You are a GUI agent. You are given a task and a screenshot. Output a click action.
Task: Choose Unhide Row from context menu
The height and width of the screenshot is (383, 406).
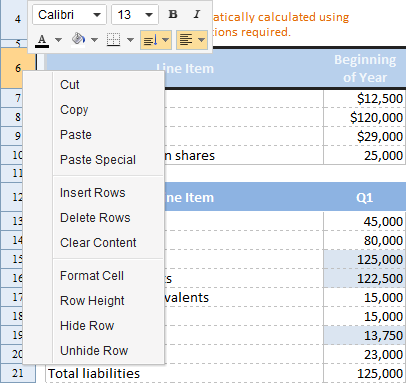pos(108,351)
